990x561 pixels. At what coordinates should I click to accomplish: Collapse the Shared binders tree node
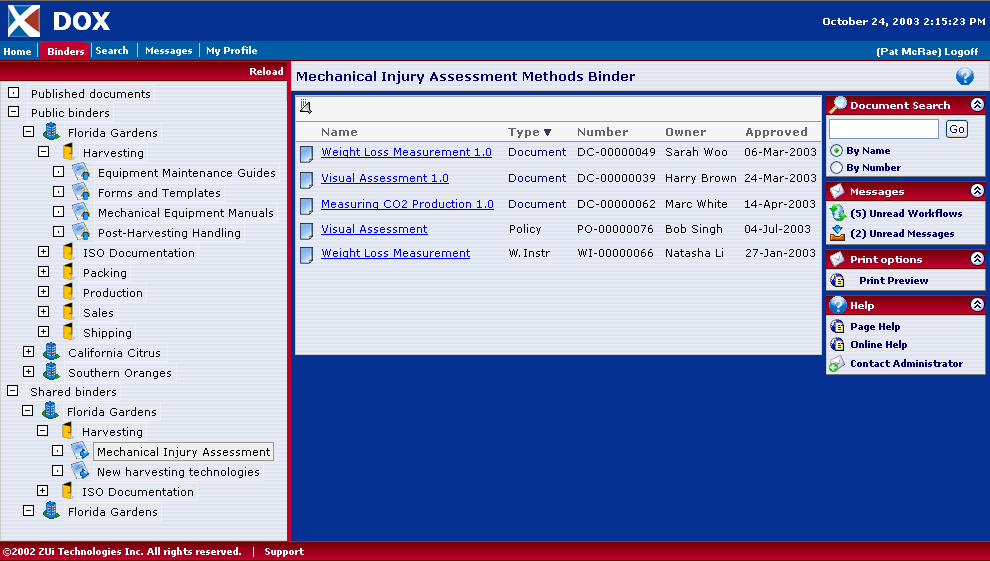(x=13, y=391)
